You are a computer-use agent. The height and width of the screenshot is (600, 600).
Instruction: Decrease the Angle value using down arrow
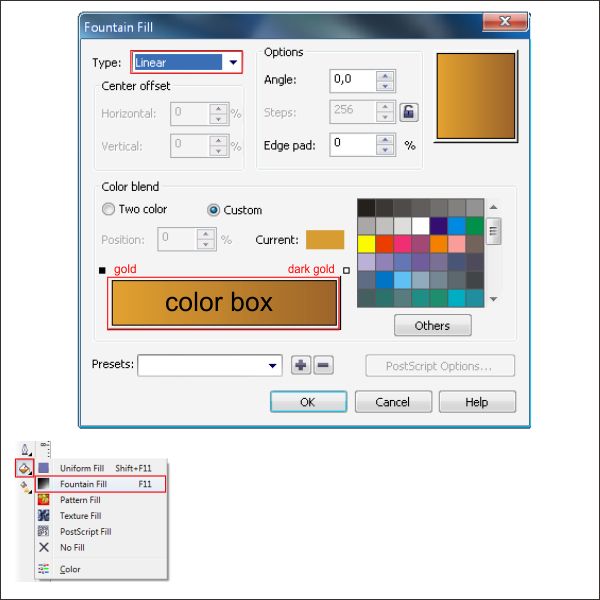(x=385, y=86)
